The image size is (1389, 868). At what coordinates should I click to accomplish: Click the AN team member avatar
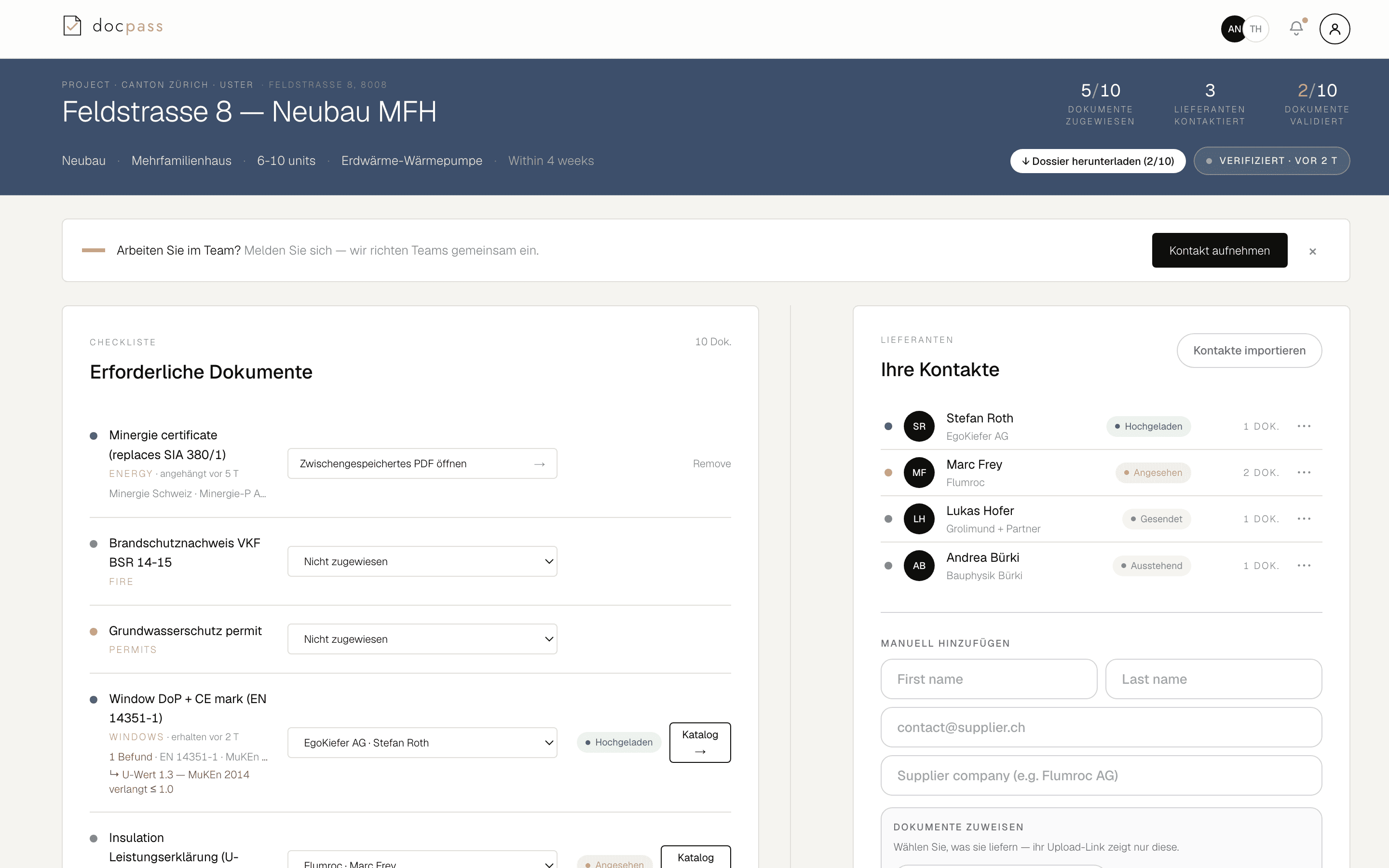(1233, 29)
